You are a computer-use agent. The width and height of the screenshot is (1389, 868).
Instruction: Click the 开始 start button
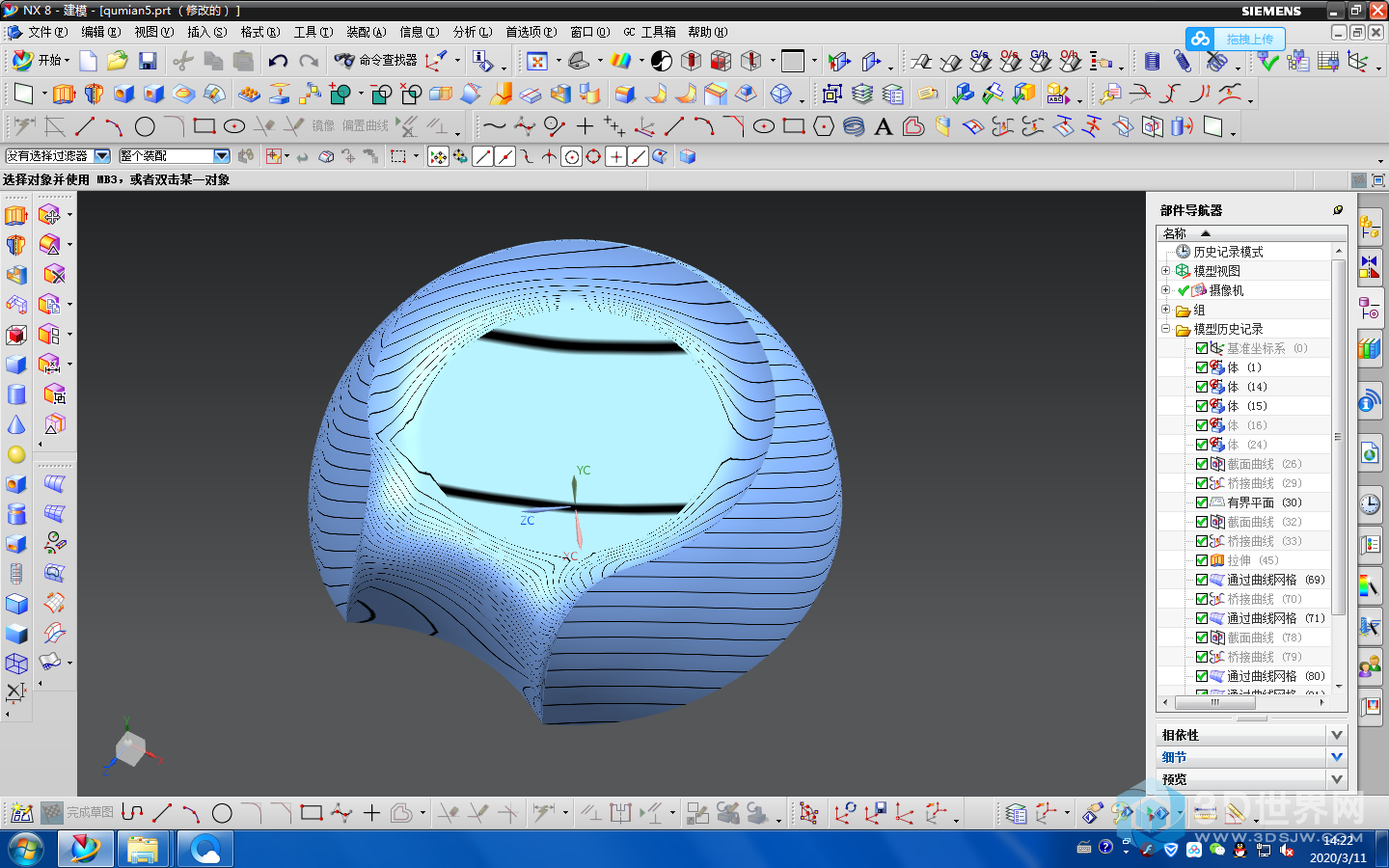pyautogui.click(x=41, y=61)
